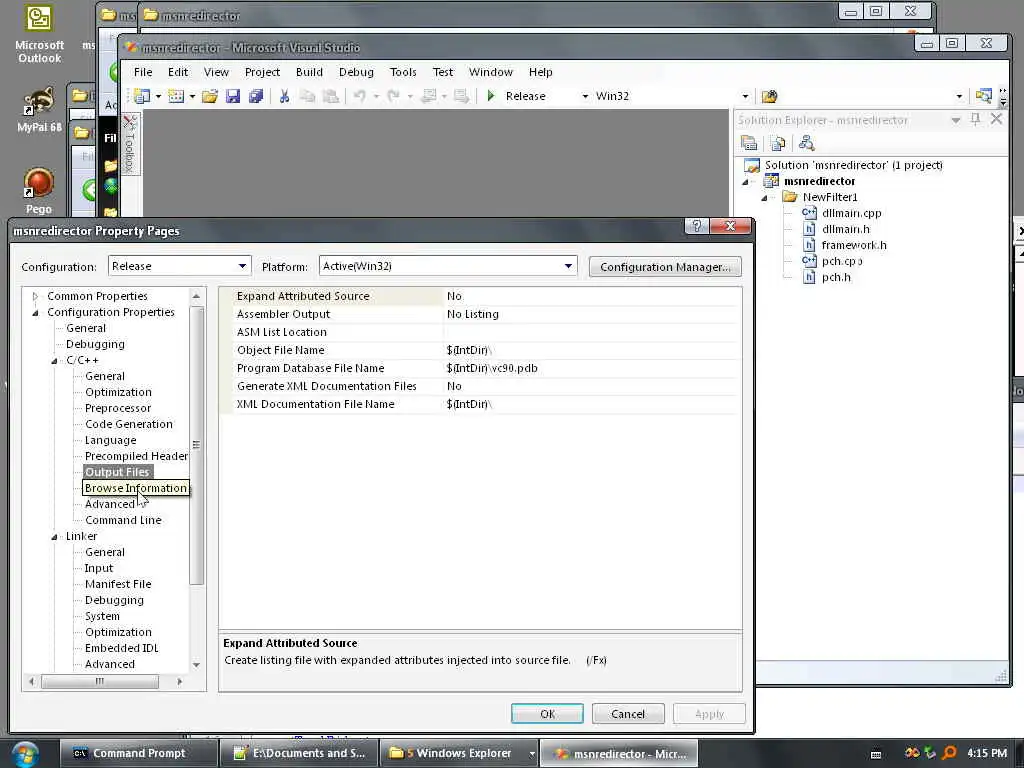The height and width of the screenshot is (768, 1024).
Task: Open Configuration Manager
Action: pos(665,266)
